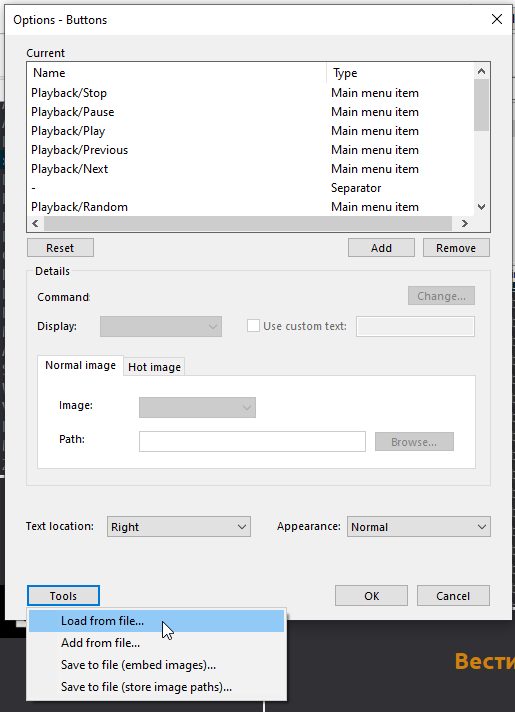The width and height of the screenshot is (515, 712).
Task: Click the list scroll up arrow
Action: pyautogui.click(x=481, y=71)
